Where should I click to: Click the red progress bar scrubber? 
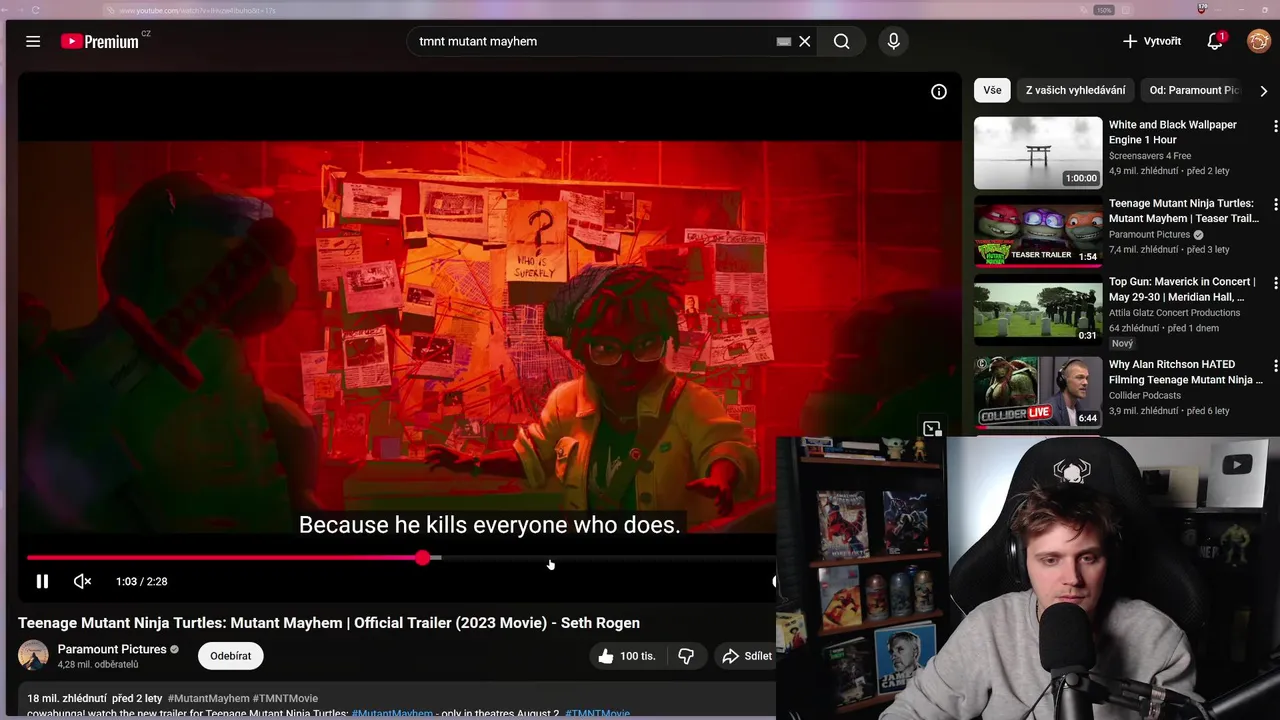(423, 558)
